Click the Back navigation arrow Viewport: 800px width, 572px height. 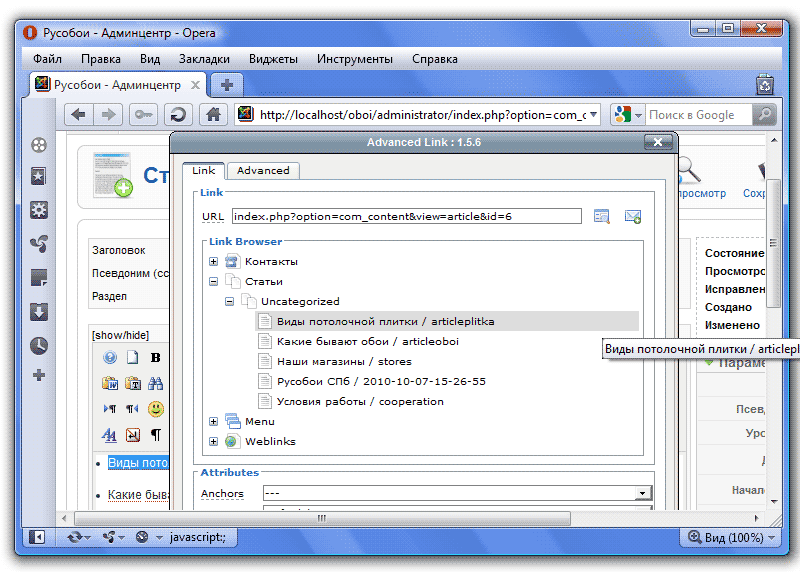[x=78, y=115]
